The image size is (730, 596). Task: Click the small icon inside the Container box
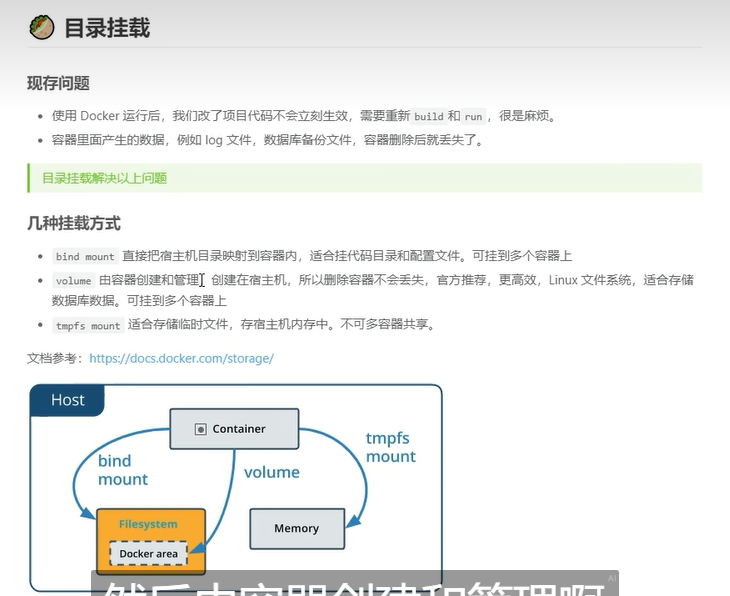pyautogui.click(x=200, y=429)
